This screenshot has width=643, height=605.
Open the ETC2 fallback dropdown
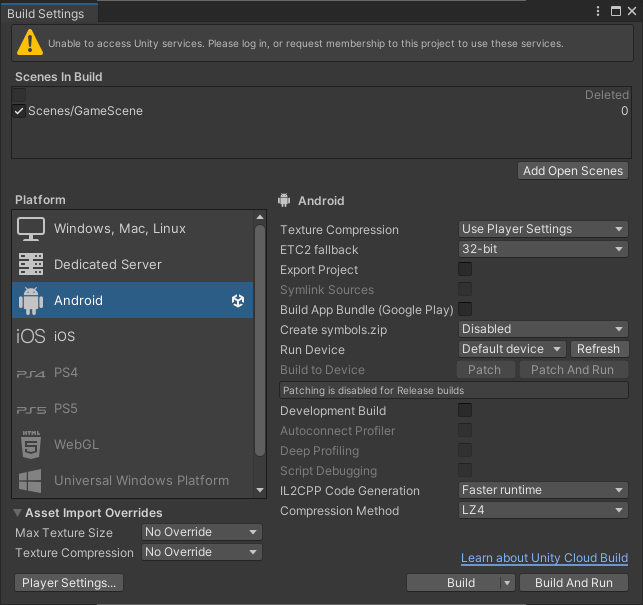543,249
